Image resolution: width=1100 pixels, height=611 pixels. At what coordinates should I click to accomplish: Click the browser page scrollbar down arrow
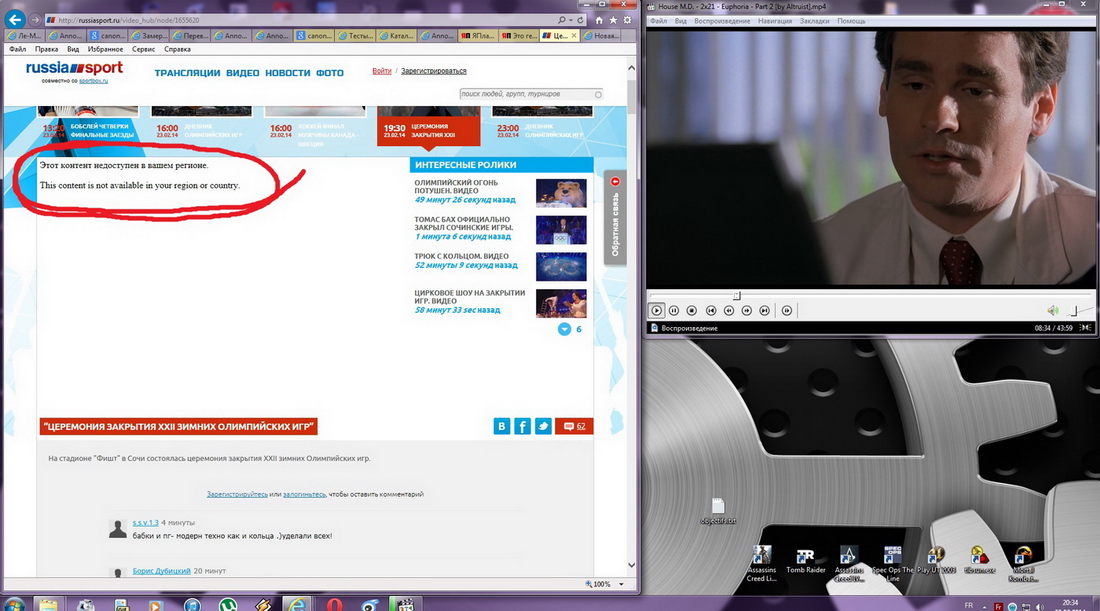coord(631,565)
